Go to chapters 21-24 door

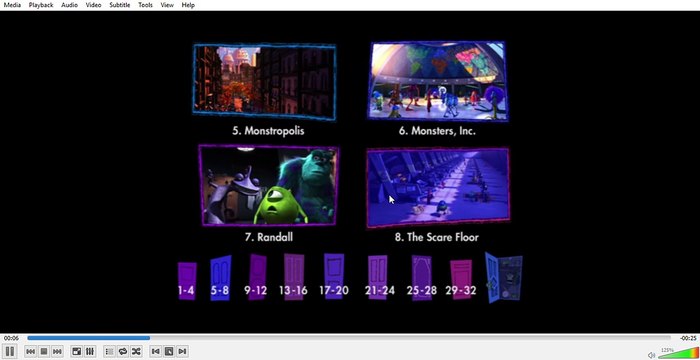coord(379,277)
